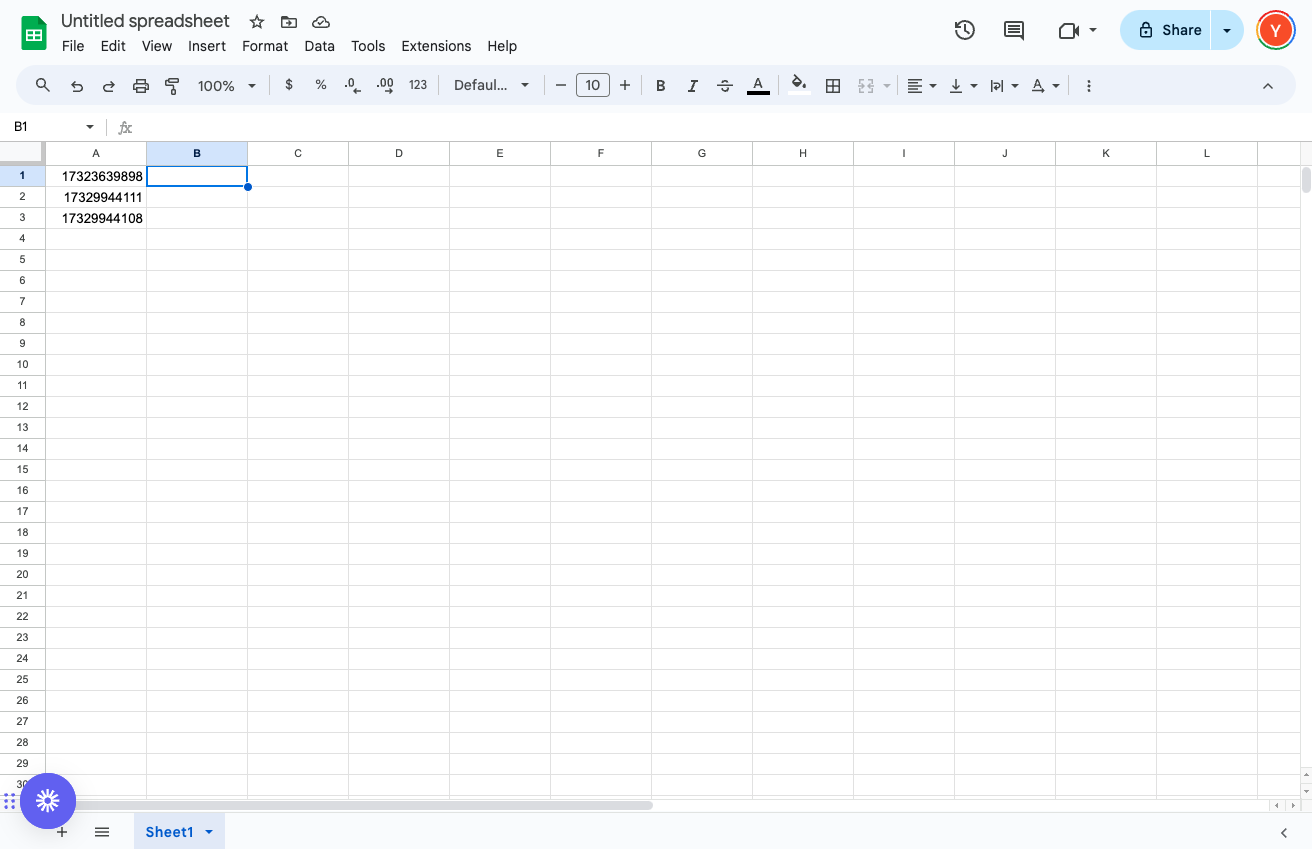Image resolution: width=1312 pixels, height=849 pixels.
Task: Click the undo arrow icon
Action: coord(77,86)
